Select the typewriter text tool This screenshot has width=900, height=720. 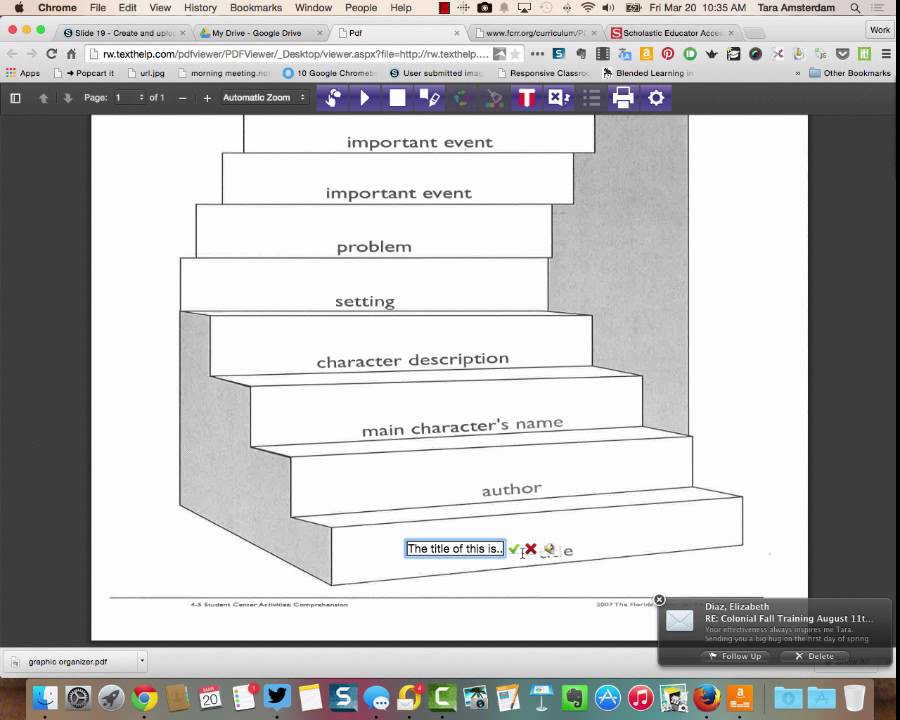pyautogui.click(x=526, y=98)
